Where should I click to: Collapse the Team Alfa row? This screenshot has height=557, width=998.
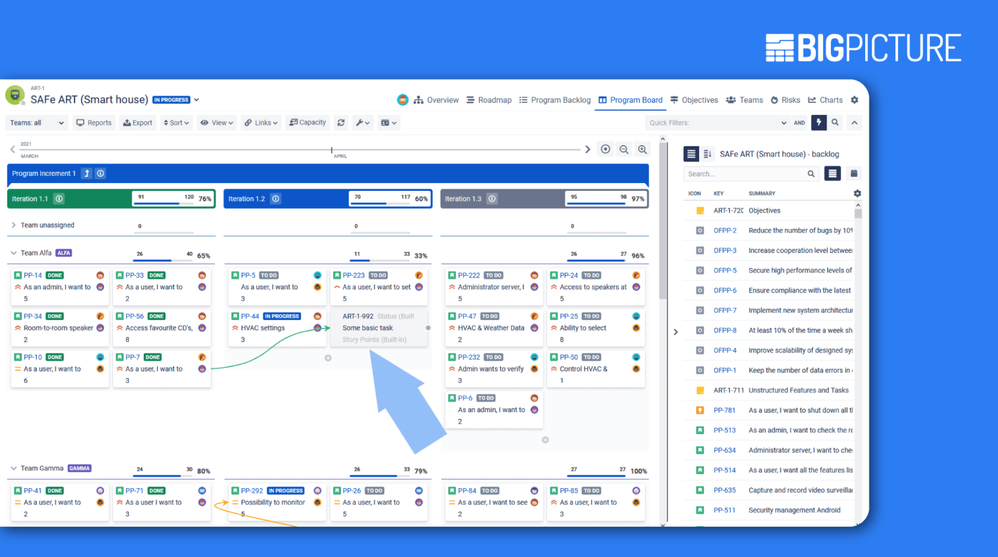click(13, 253)
